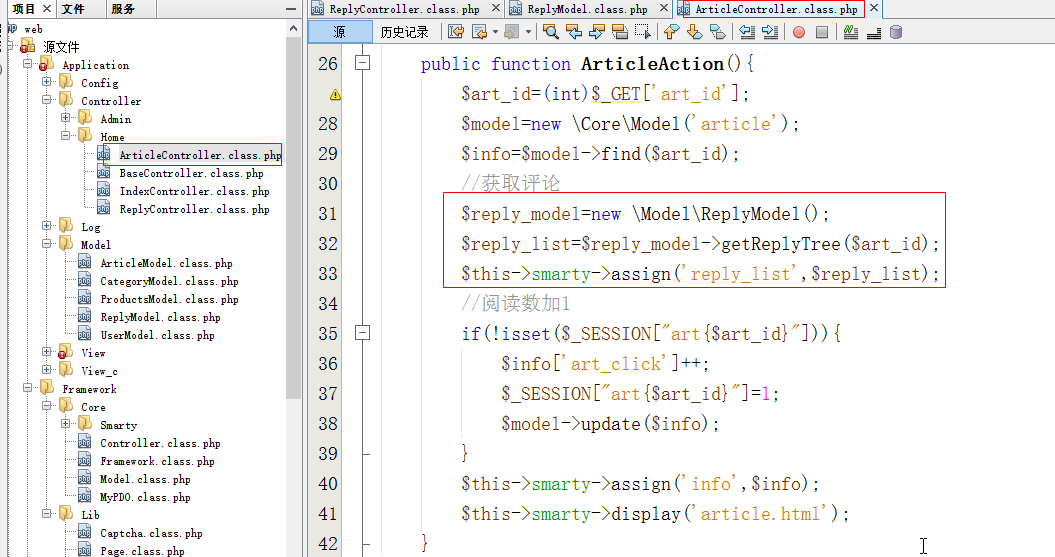Collapse the Model folder node
The image size is (1055, 557).
pyautogui.click(x=47, y=245)
